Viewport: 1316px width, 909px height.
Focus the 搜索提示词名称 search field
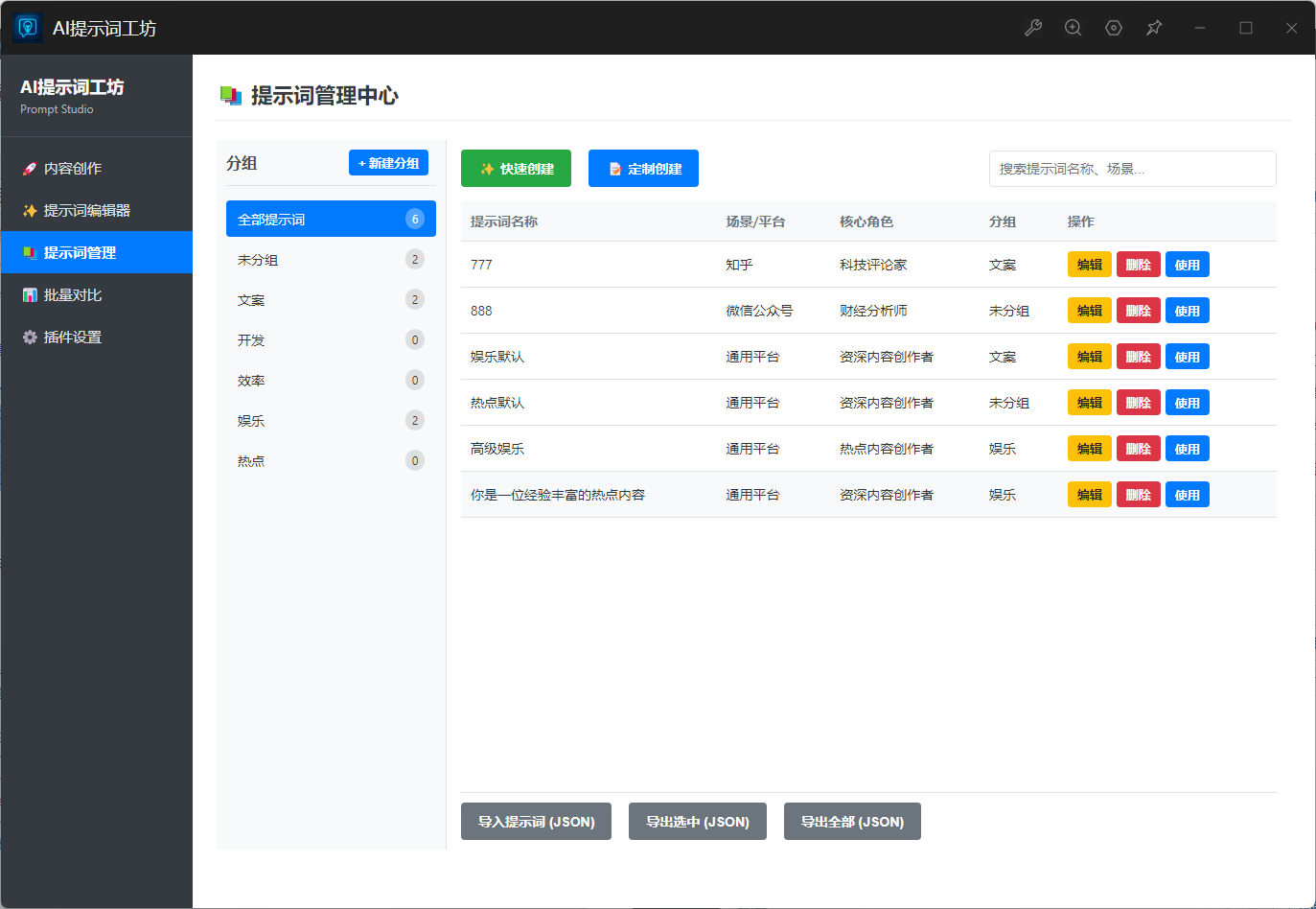[1132, 169]
